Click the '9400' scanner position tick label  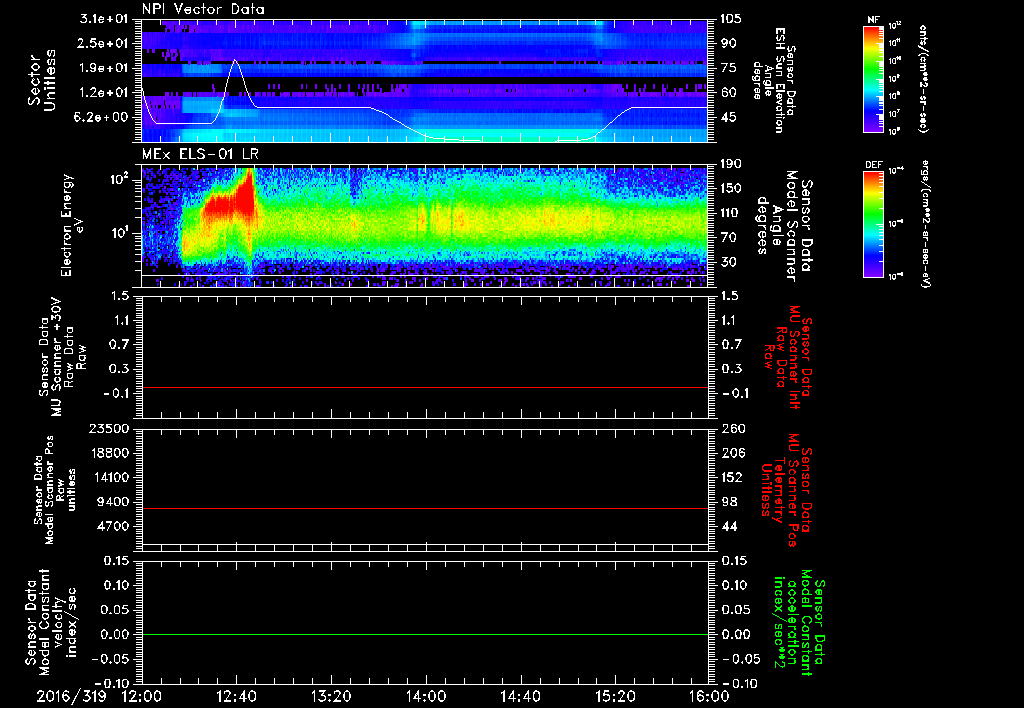[114, 502]
